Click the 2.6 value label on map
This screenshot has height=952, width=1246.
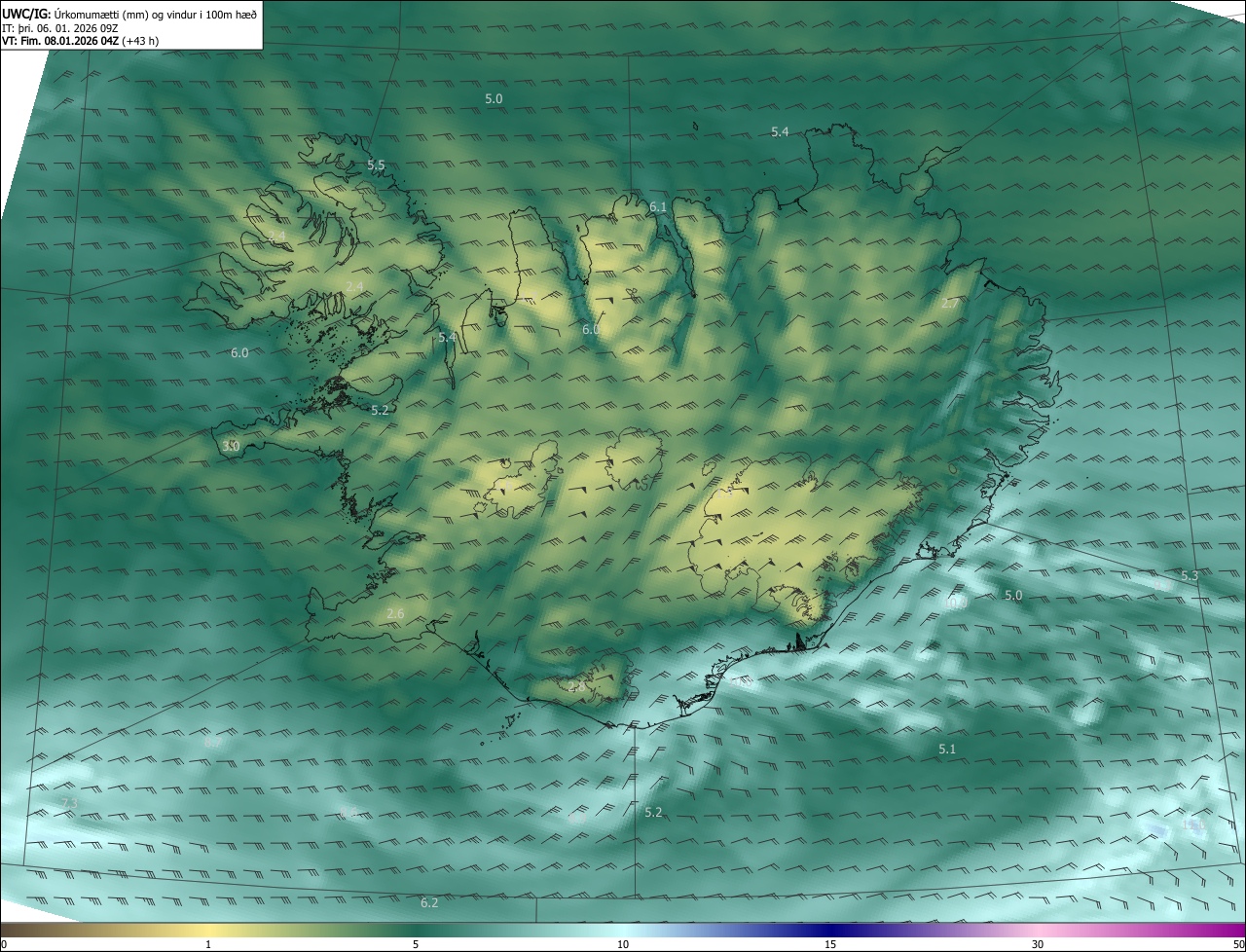pyautogui.click(x=395, y=613)
